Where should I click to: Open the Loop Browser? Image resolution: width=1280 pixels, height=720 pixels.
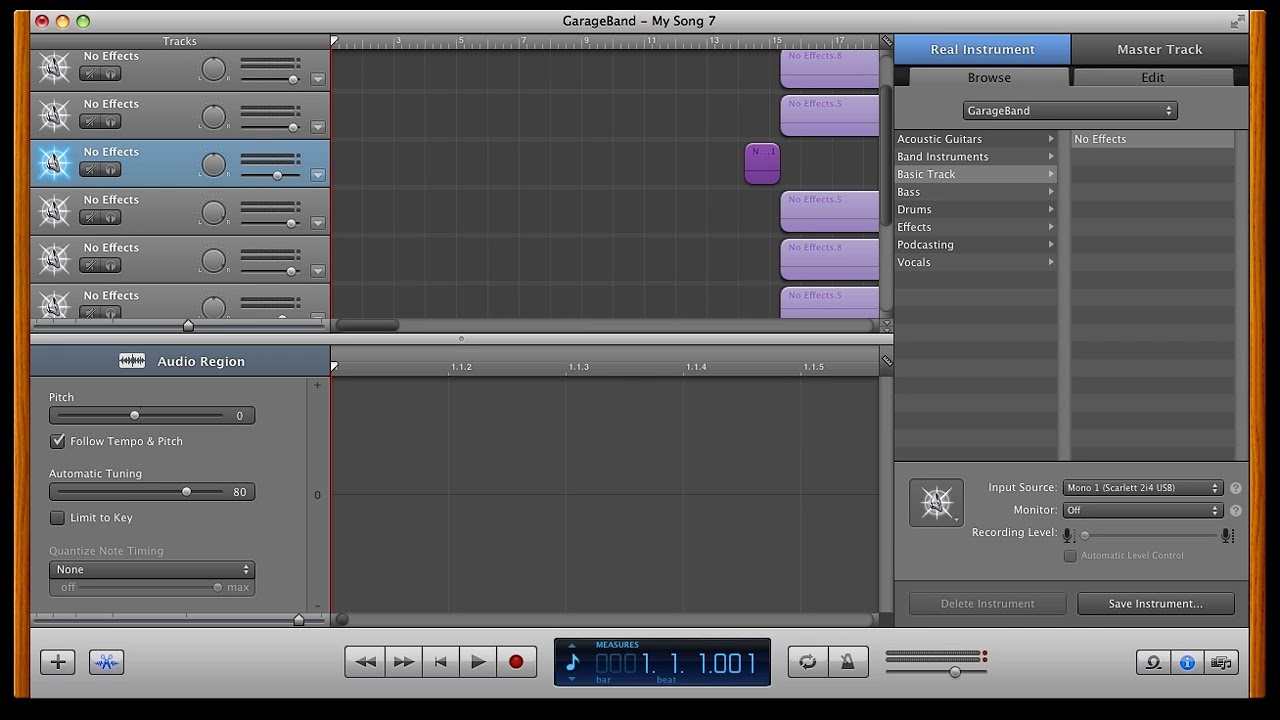click(1153, 662)
